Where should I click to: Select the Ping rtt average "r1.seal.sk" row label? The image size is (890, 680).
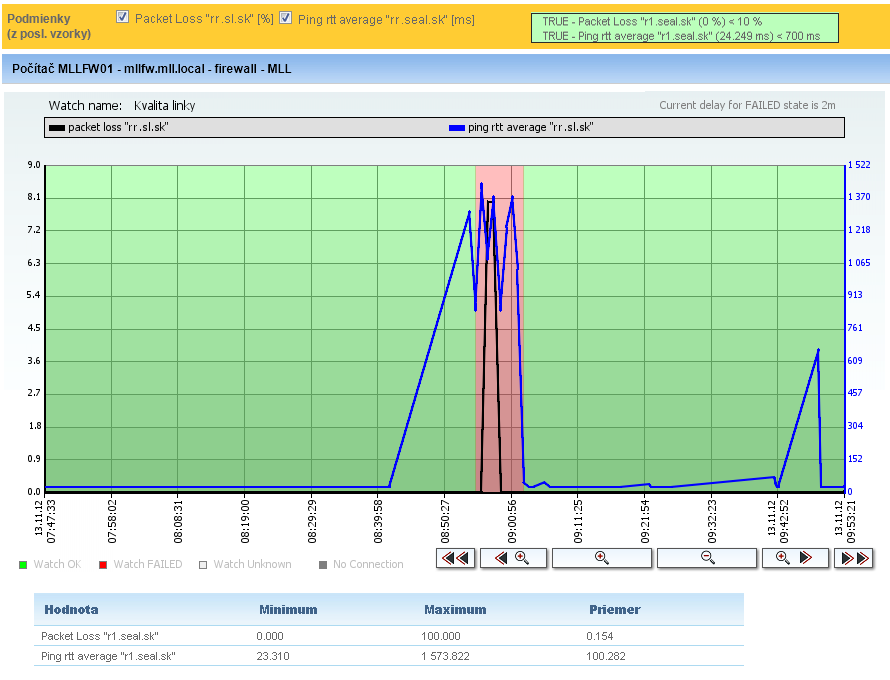tap(108, 656)
